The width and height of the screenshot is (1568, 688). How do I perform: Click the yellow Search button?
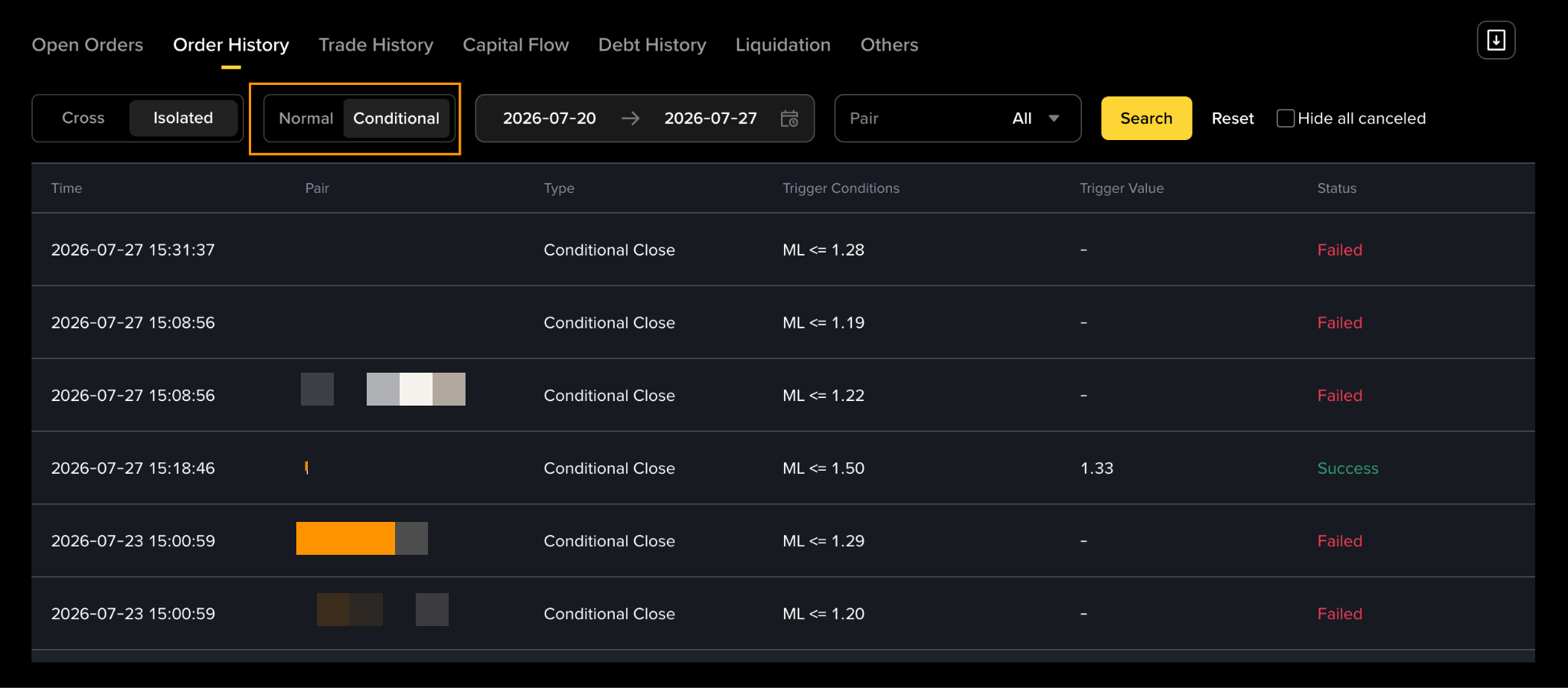tap(1146, 119)
